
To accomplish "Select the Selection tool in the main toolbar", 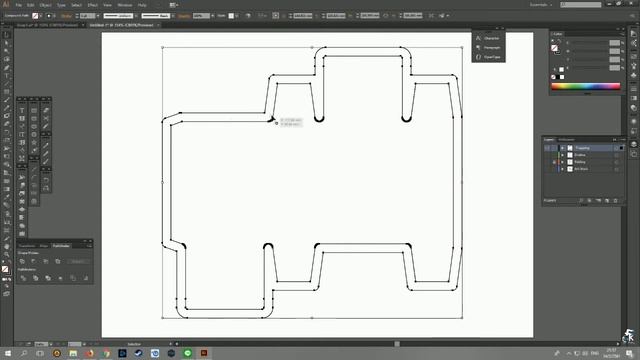I will [x=7, y=35].
